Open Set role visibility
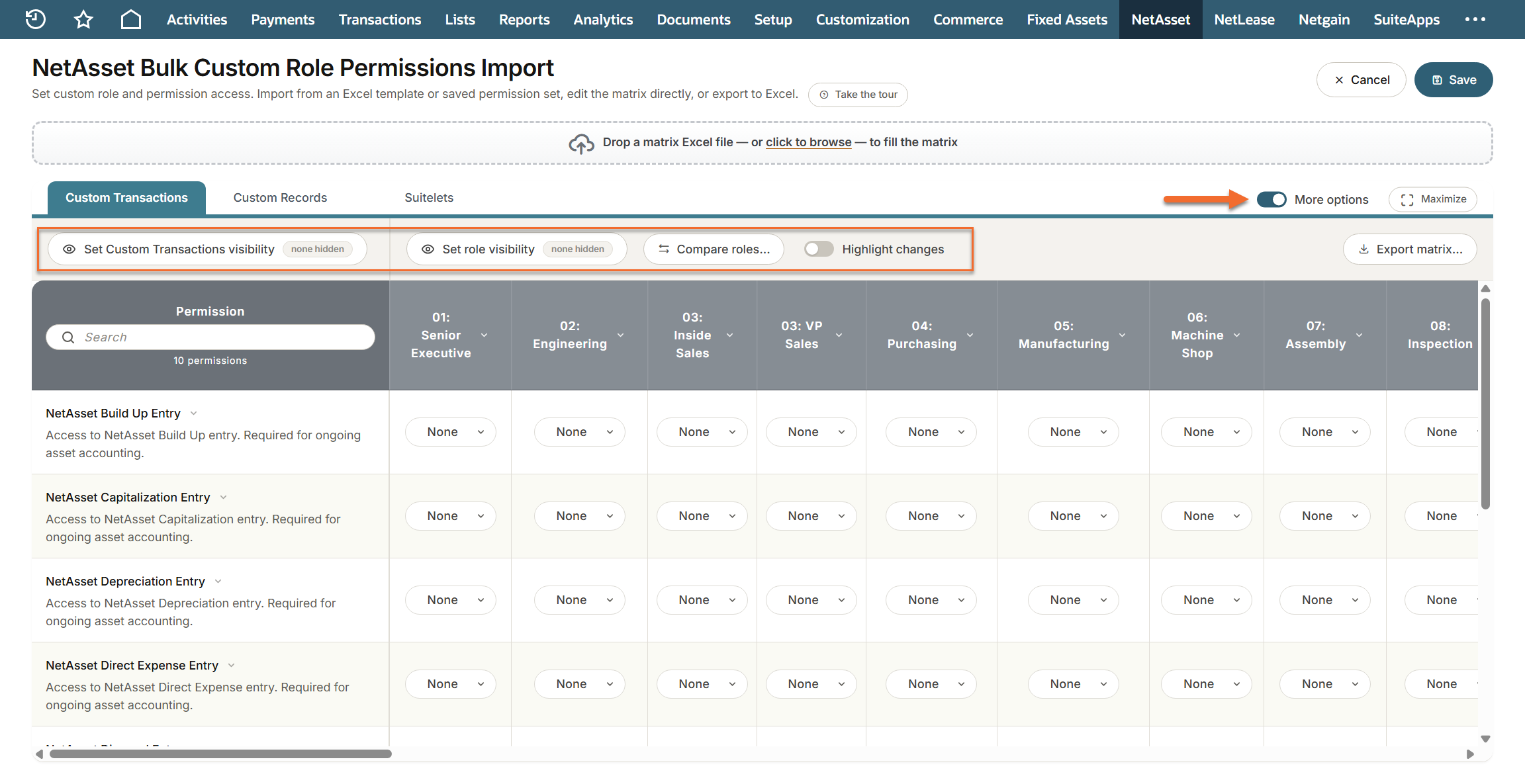This screenshot has height=784, width=1525. pos(516,249)
